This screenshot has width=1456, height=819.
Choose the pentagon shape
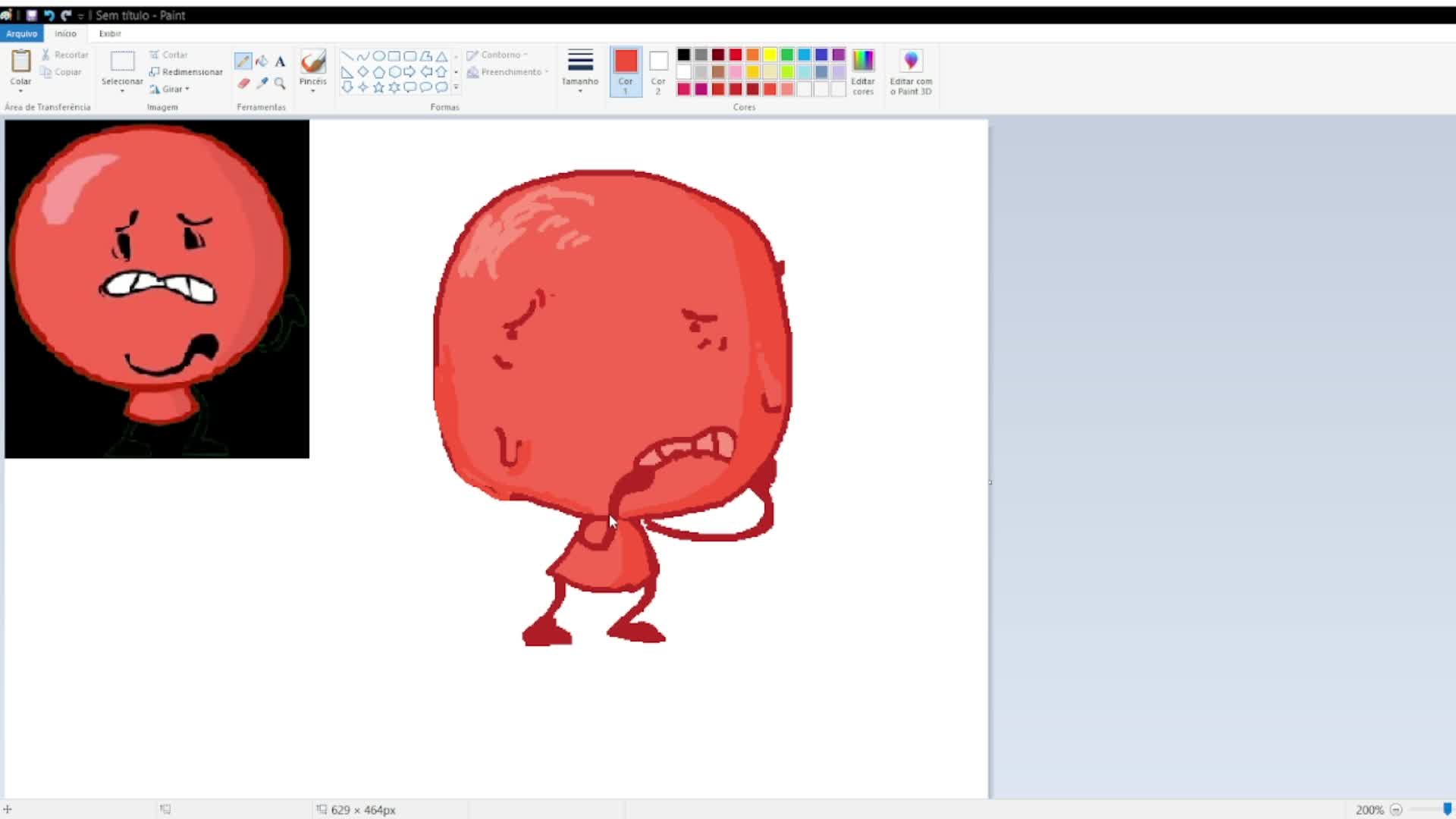tap(378, 72)
